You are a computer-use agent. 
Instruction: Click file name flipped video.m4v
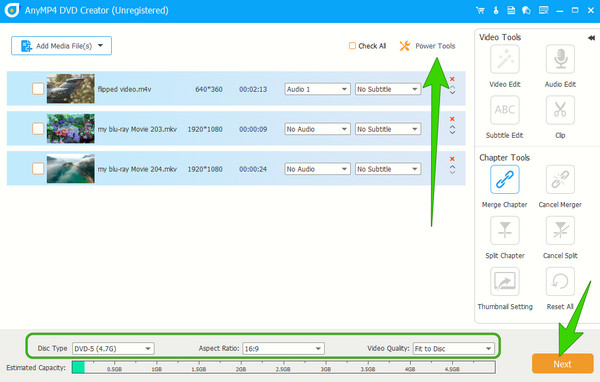124,89
